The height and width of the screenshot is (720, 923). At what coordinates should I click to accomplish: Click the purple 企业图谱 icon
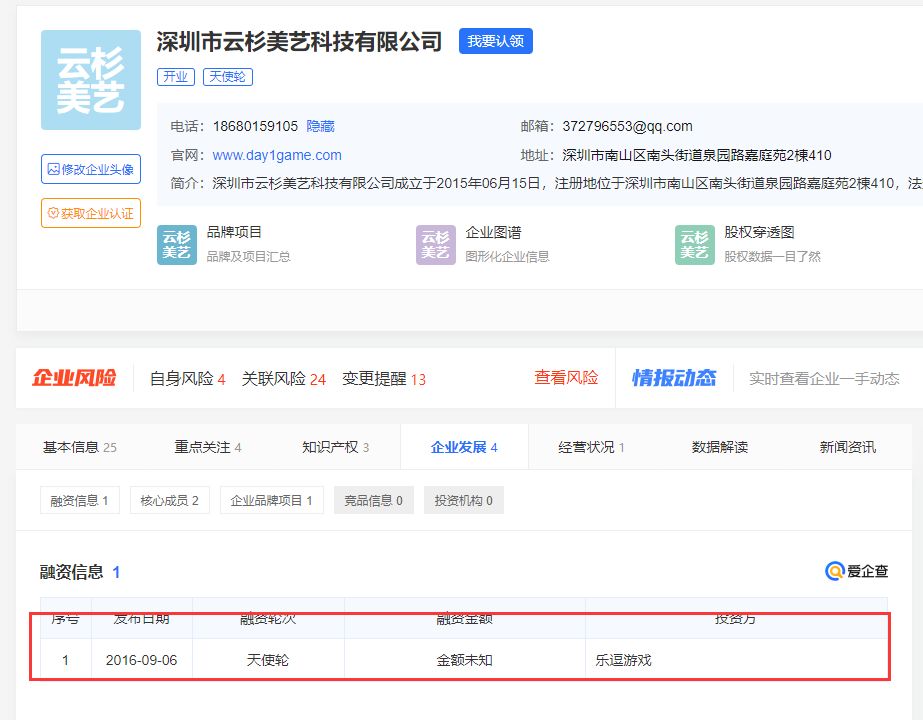436,245
